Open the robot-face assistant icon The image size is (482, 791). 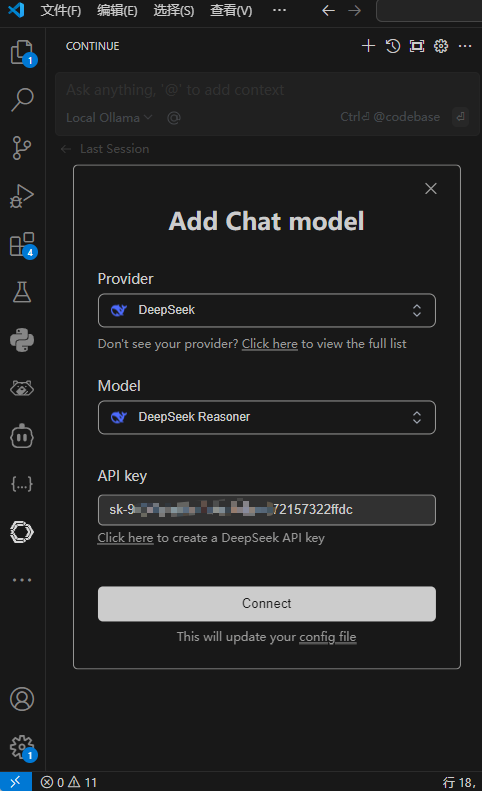[x=22, y=436]
